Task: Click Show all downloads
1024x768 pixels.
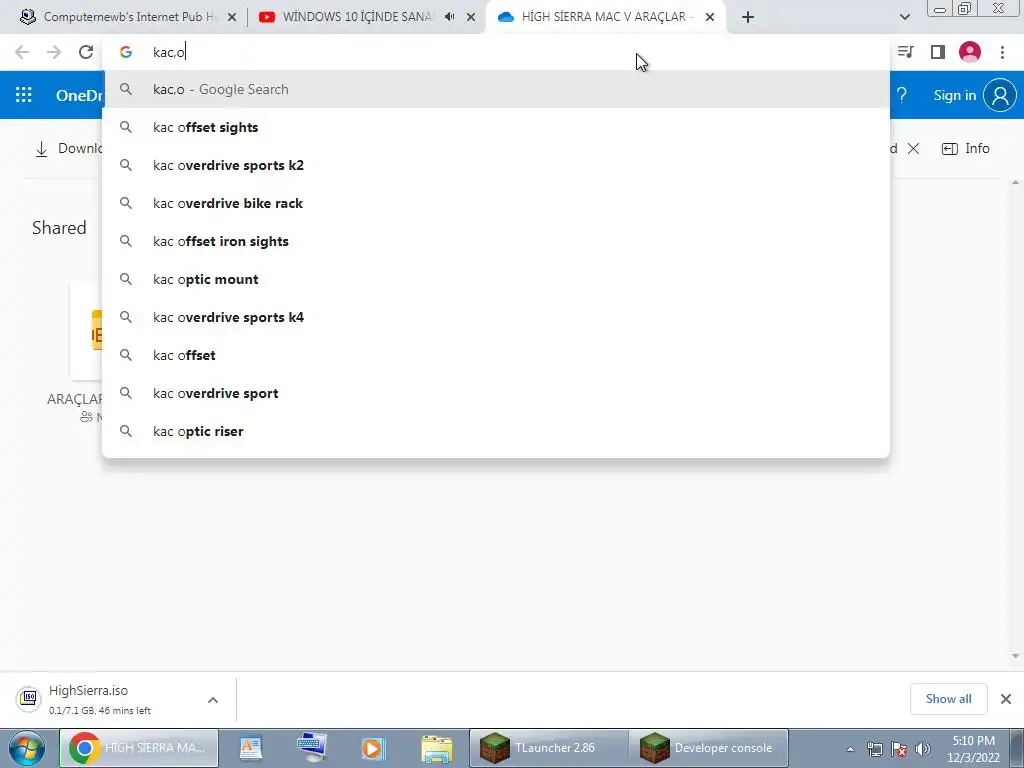Action: tap(948, 699)
